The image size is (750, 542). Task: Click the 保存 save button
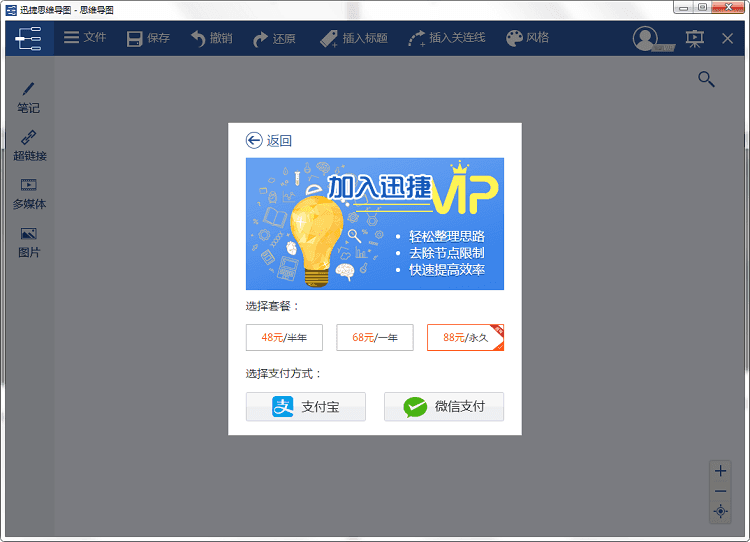pyautogui.click(x=148, y=38)
